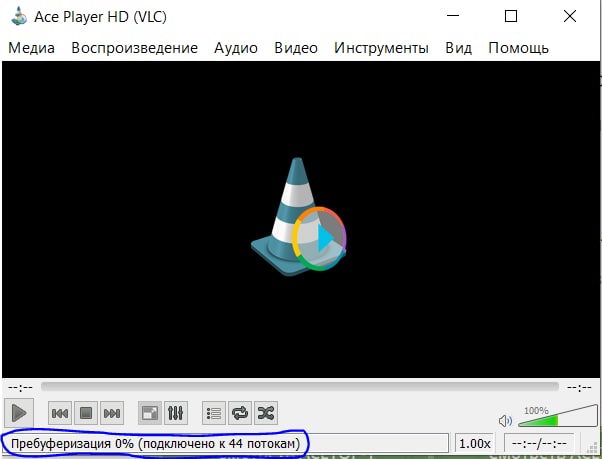Open the Помощь menu

point(518,48)
